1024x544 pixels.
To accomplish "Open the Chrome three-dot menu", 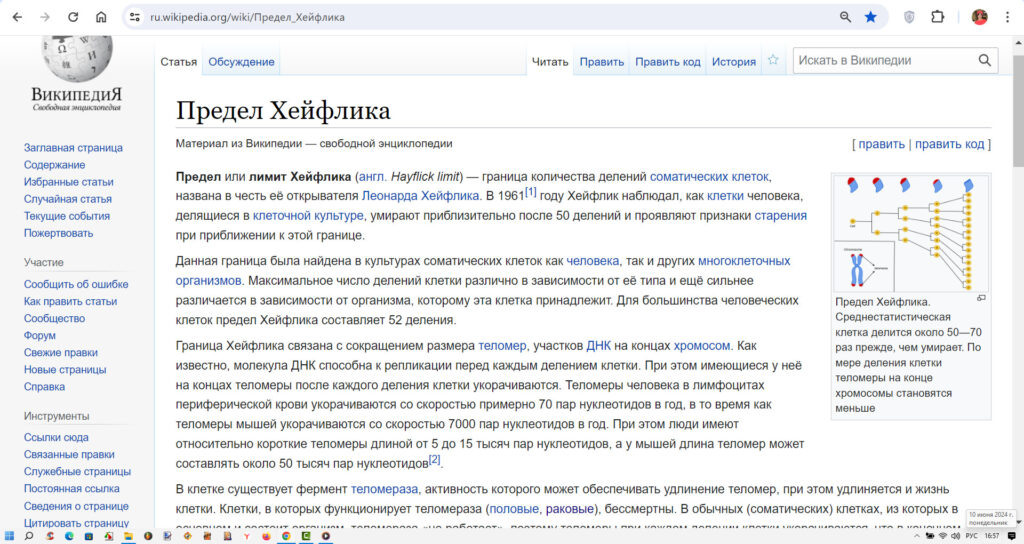I will pos(1007,17).
